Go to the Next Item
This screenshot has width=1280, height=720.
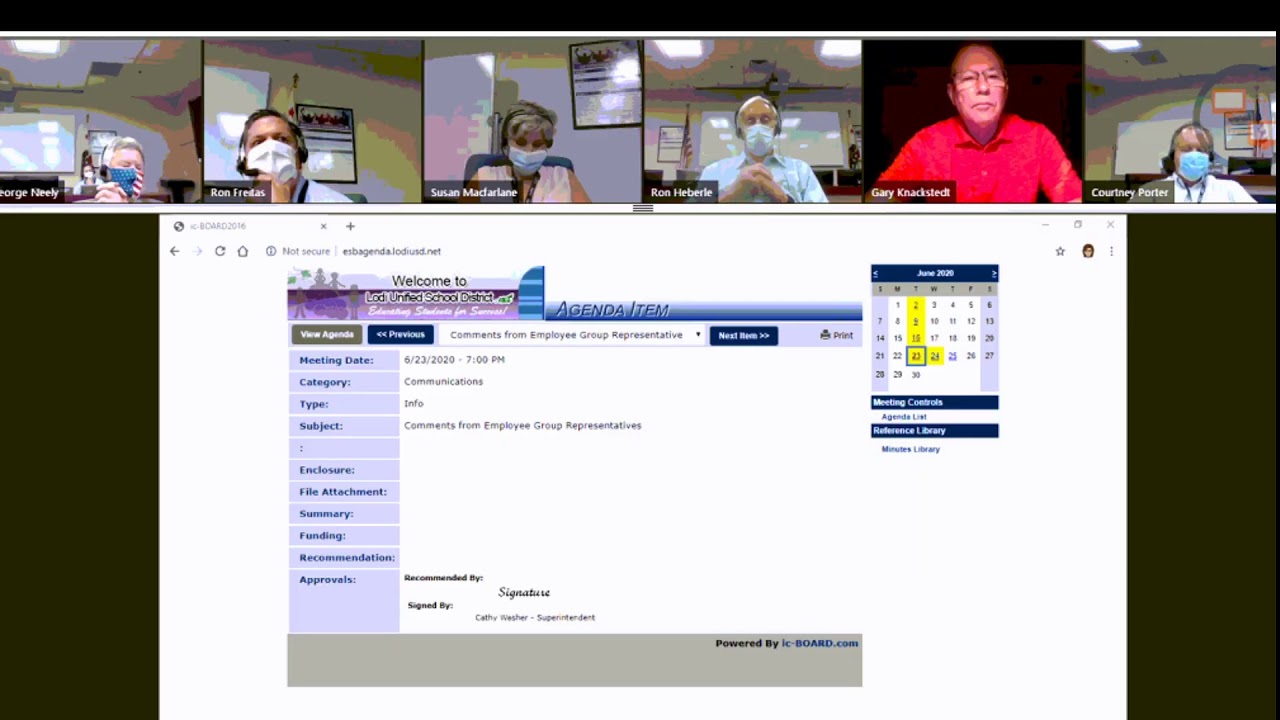point(743,336)
